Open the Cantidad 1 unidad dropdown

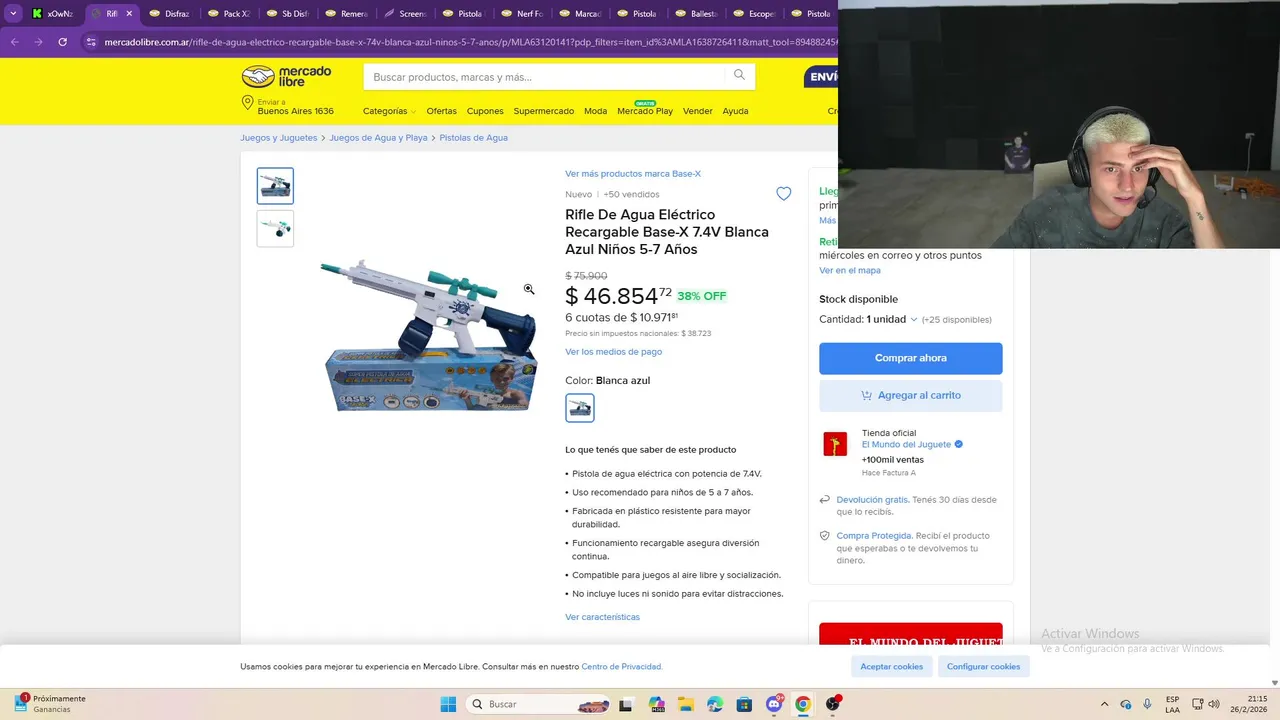click(892, 319)
